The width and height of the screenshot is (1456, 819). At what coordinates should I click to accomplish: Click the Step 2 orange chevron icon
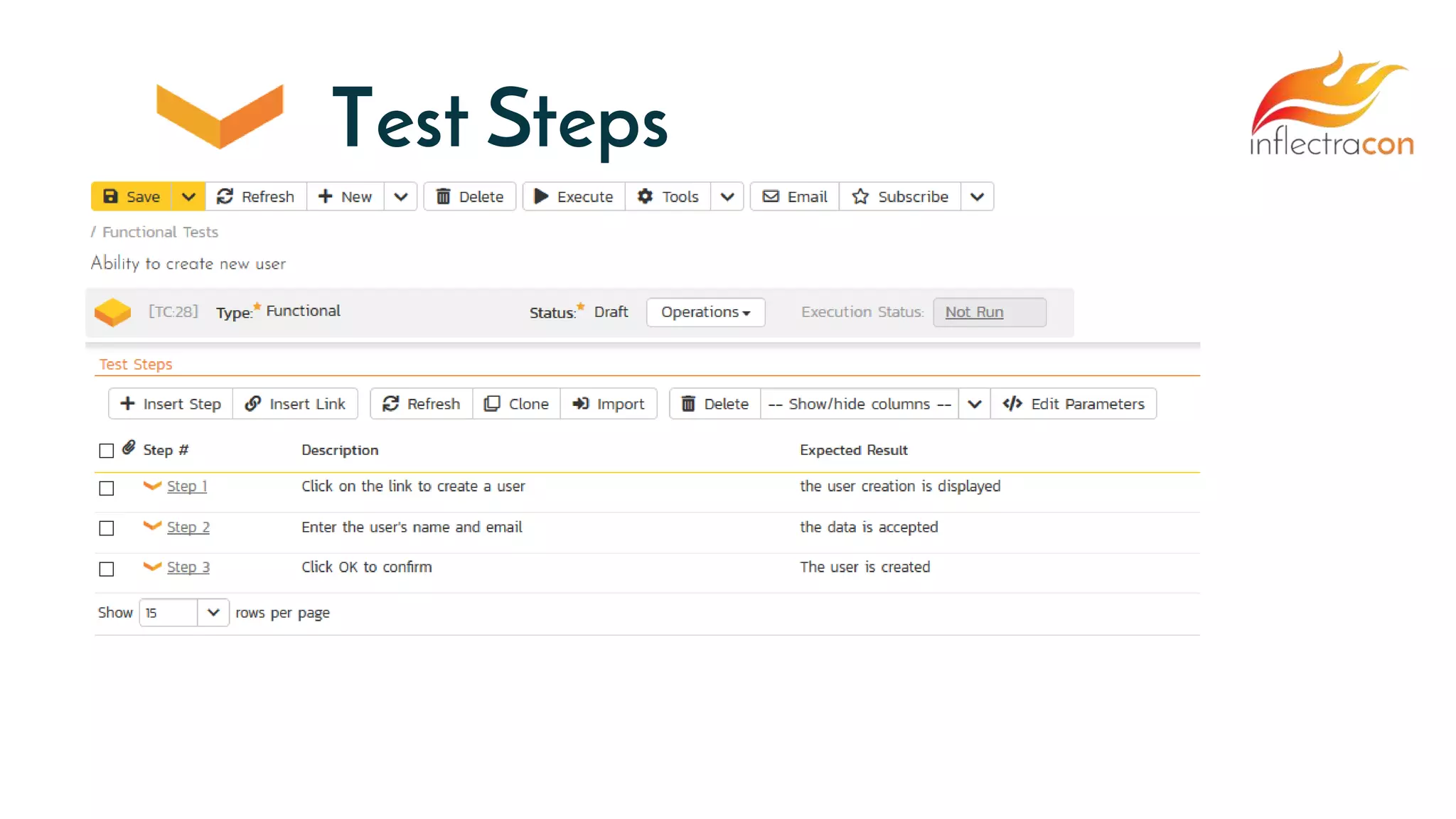[x=152, y=526]
